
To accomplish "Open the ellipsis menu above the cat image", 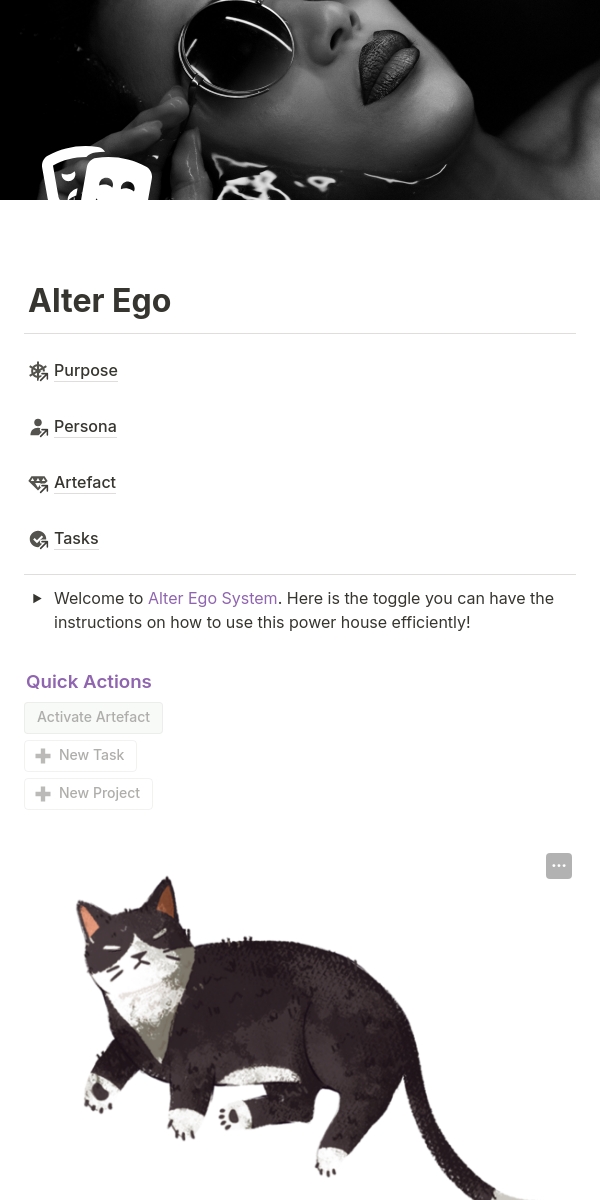I will click(559, 866).
